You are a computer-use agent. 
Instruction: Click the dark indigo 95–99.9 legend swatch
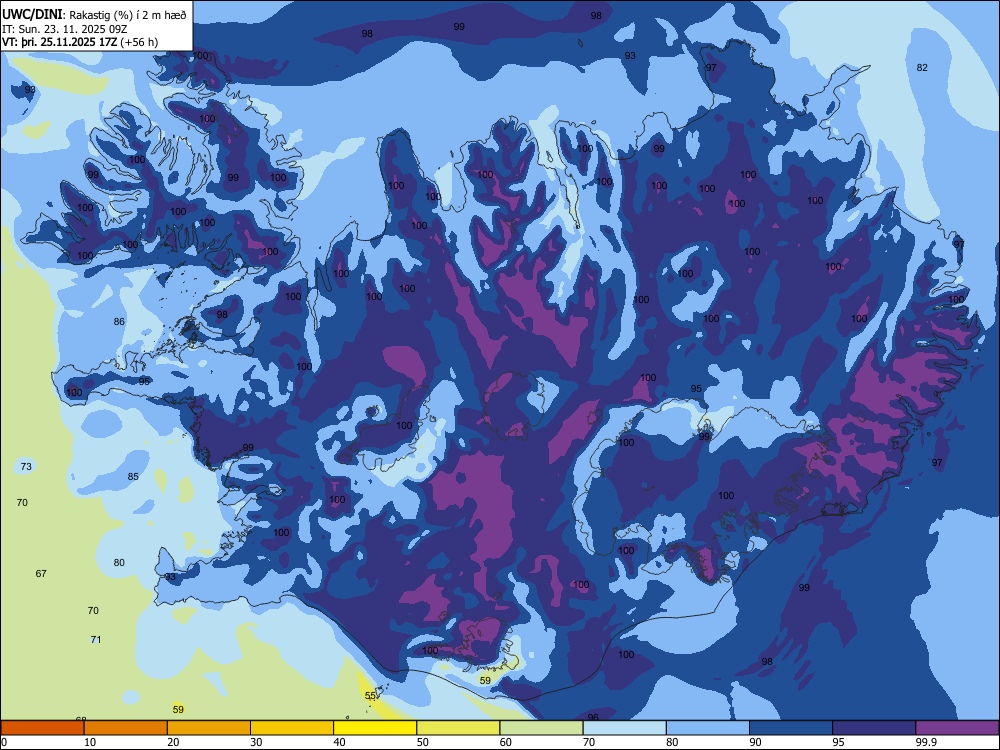tap(874, 728)
